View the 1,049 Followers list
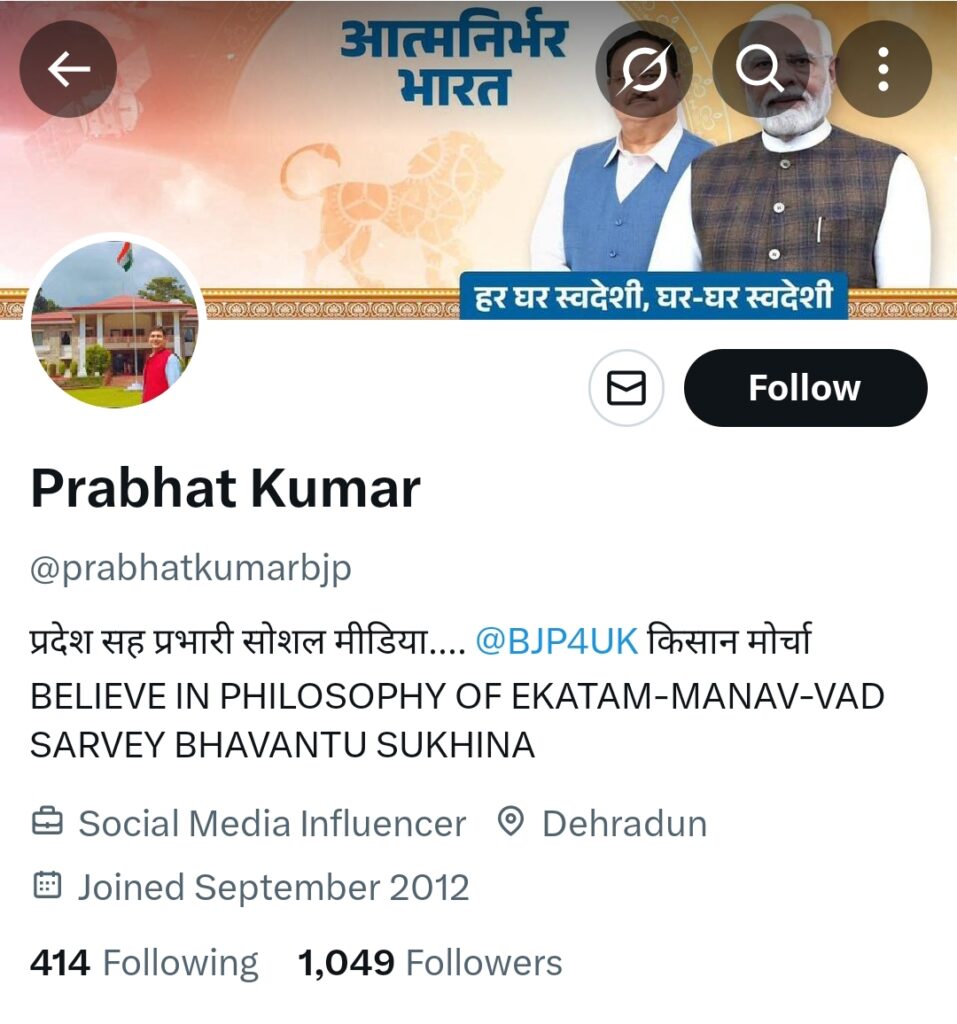 (x=430, y=963)
